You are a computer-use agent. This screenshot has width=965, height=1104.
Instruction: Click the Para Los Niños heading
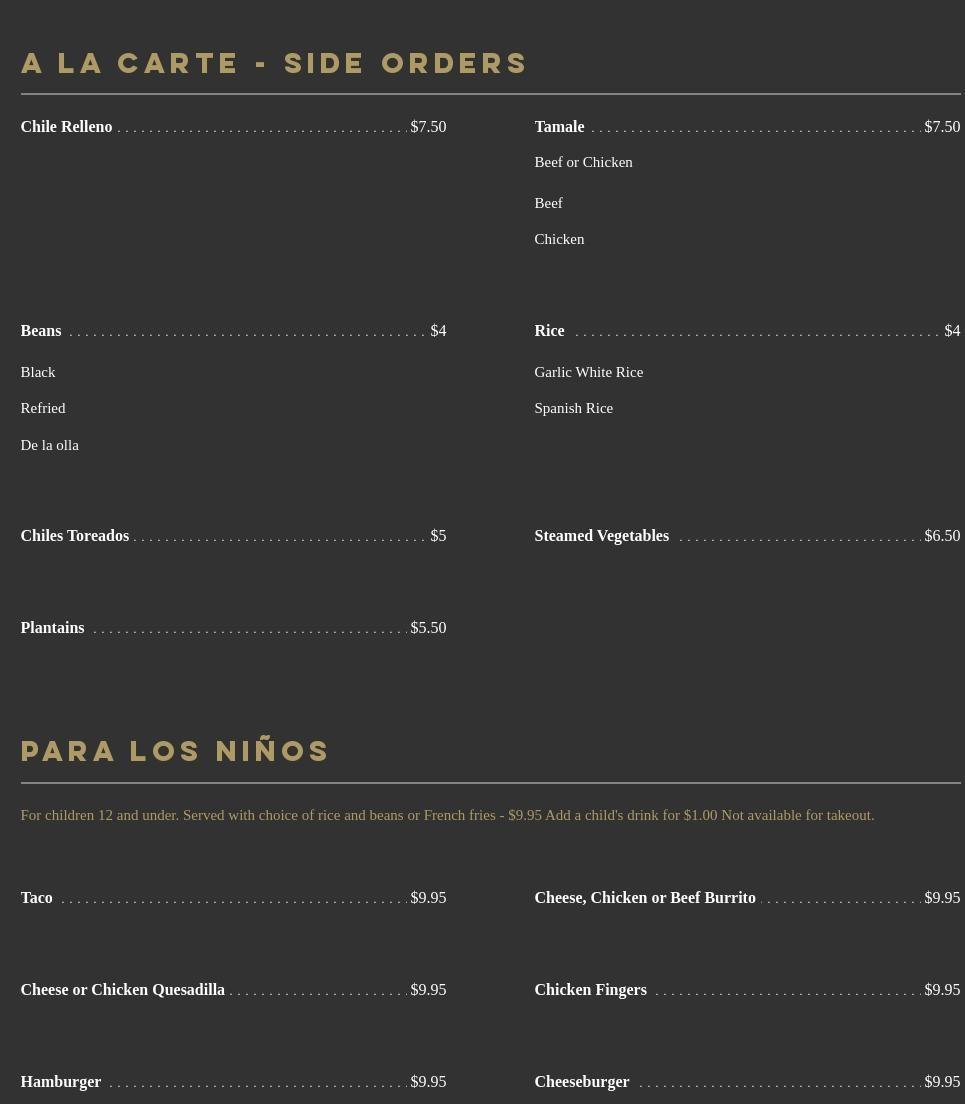pyautogui.click(x=175, y=751)
